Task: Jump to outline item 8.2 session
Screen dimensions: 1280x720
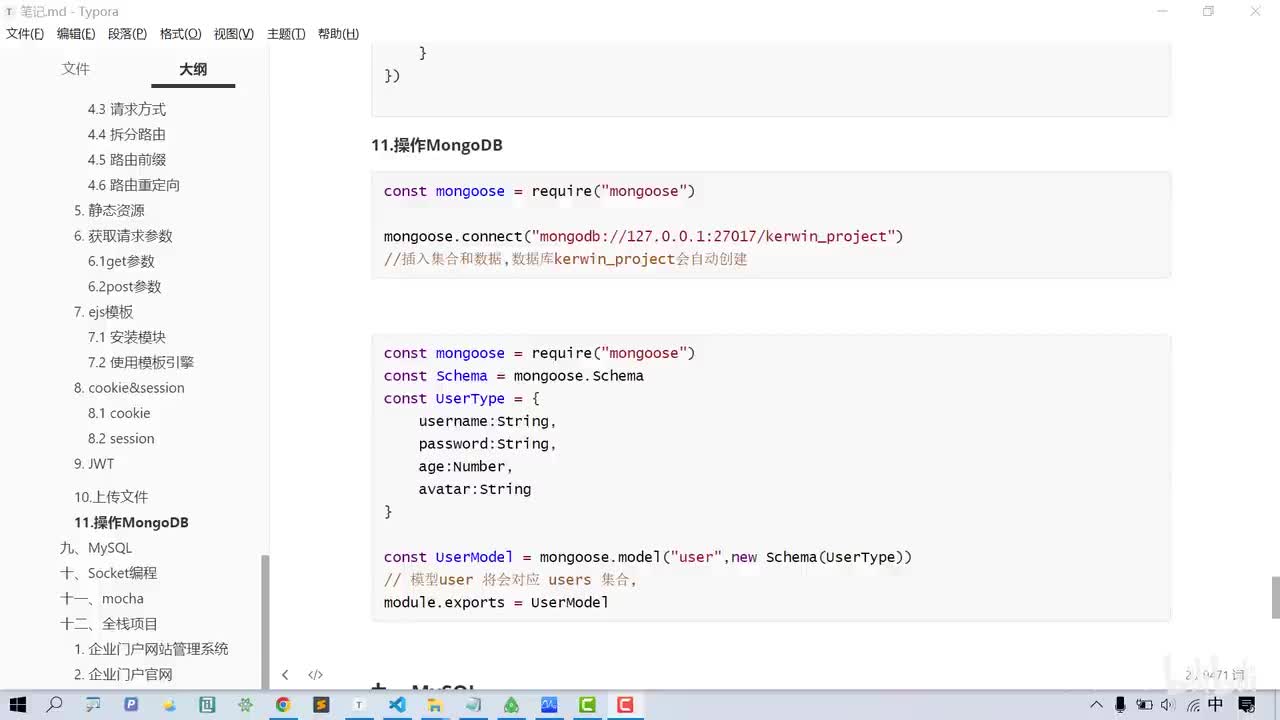Action: 121,439
